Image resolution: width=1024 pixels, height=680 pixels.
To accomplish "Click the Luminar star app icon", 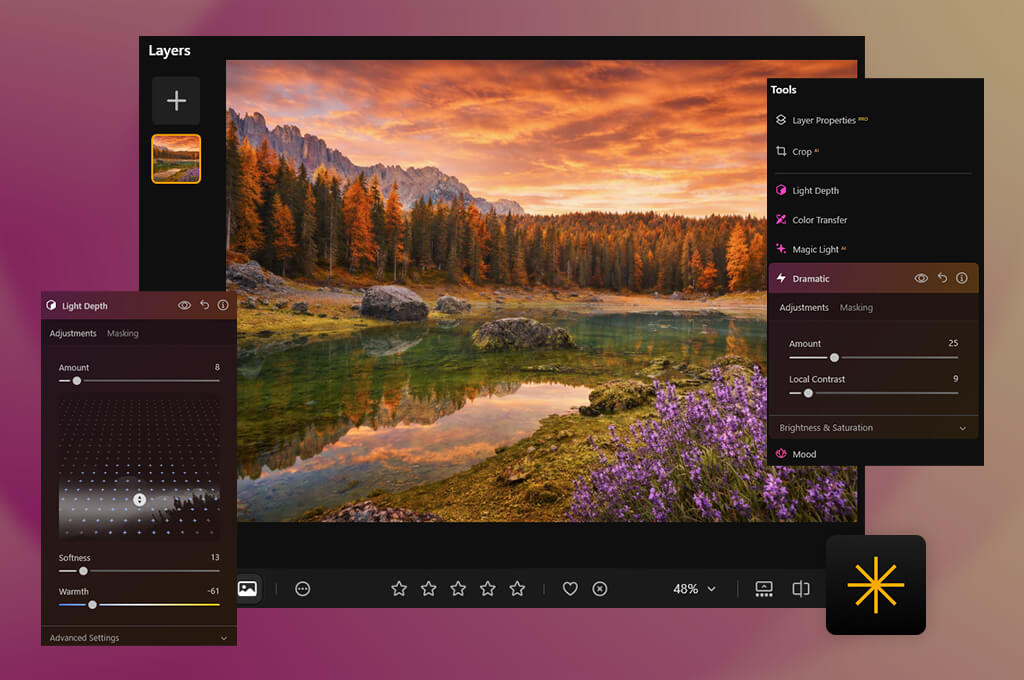I will coord(876,585).
